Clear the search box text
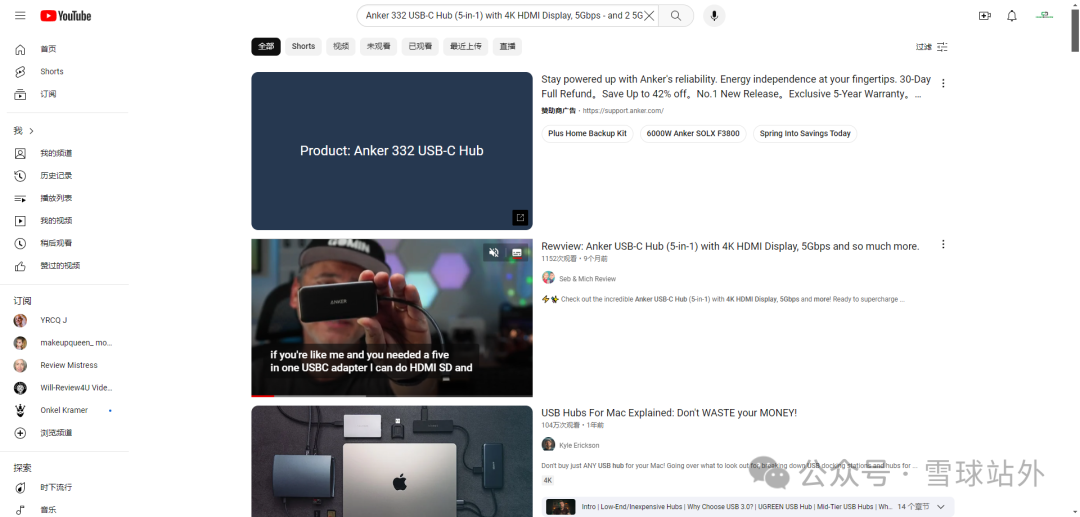This screenshot has height=517, width=1080. (x=649, y=16)
